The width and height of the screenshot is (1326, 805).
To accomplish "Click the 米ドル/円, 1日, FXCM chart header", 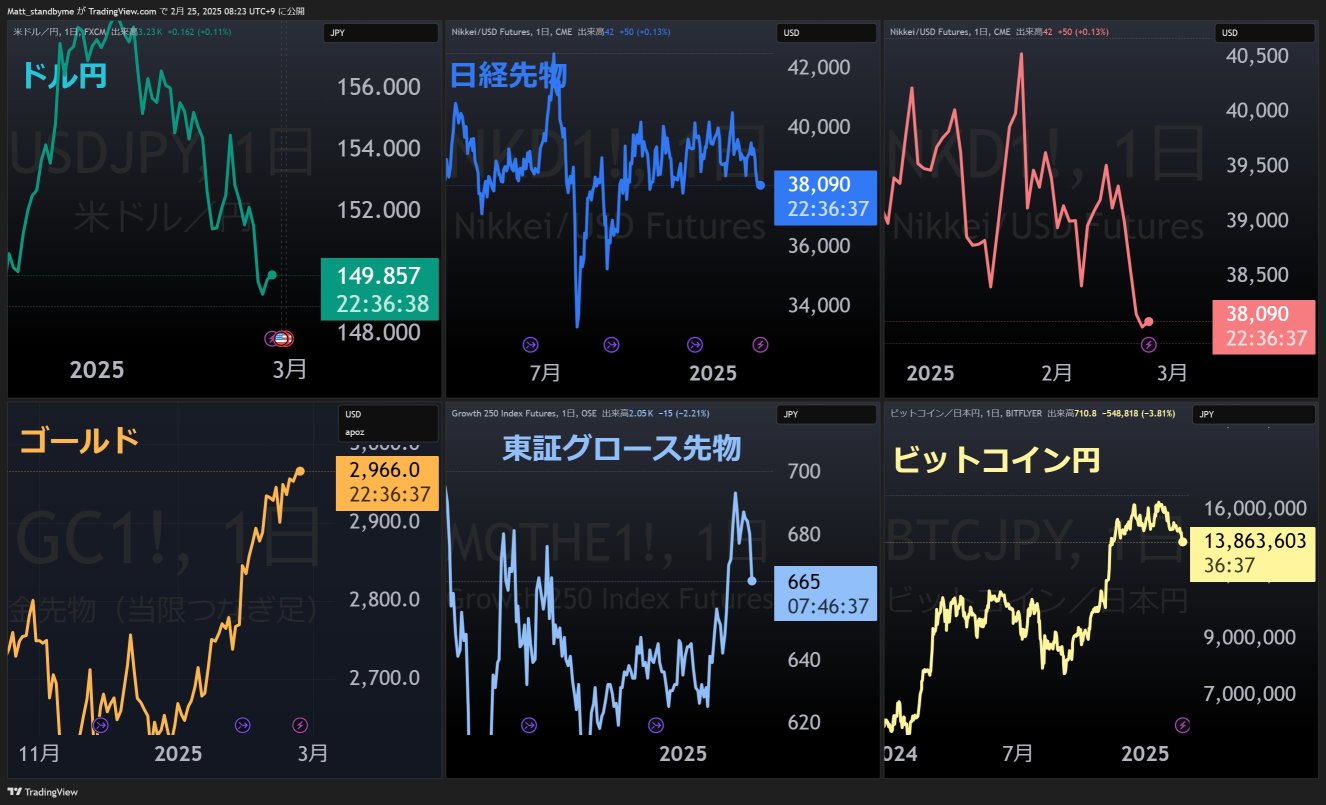I will pos(59,32).
